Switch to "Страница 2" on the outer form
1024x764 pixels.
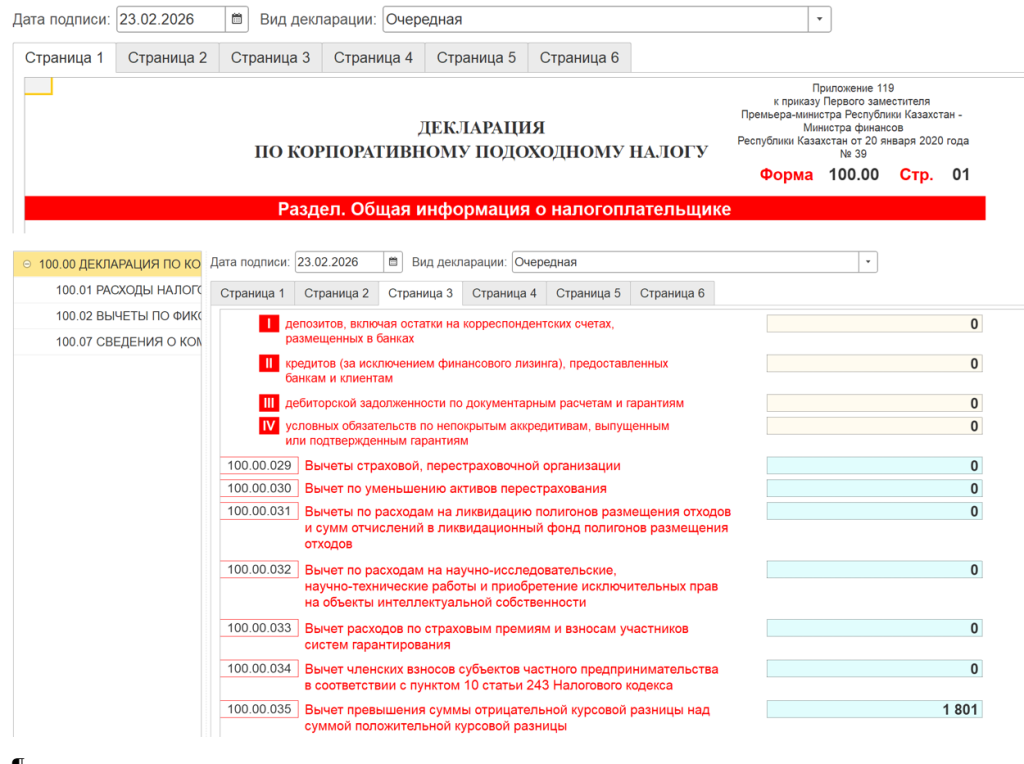pos(166,57)
